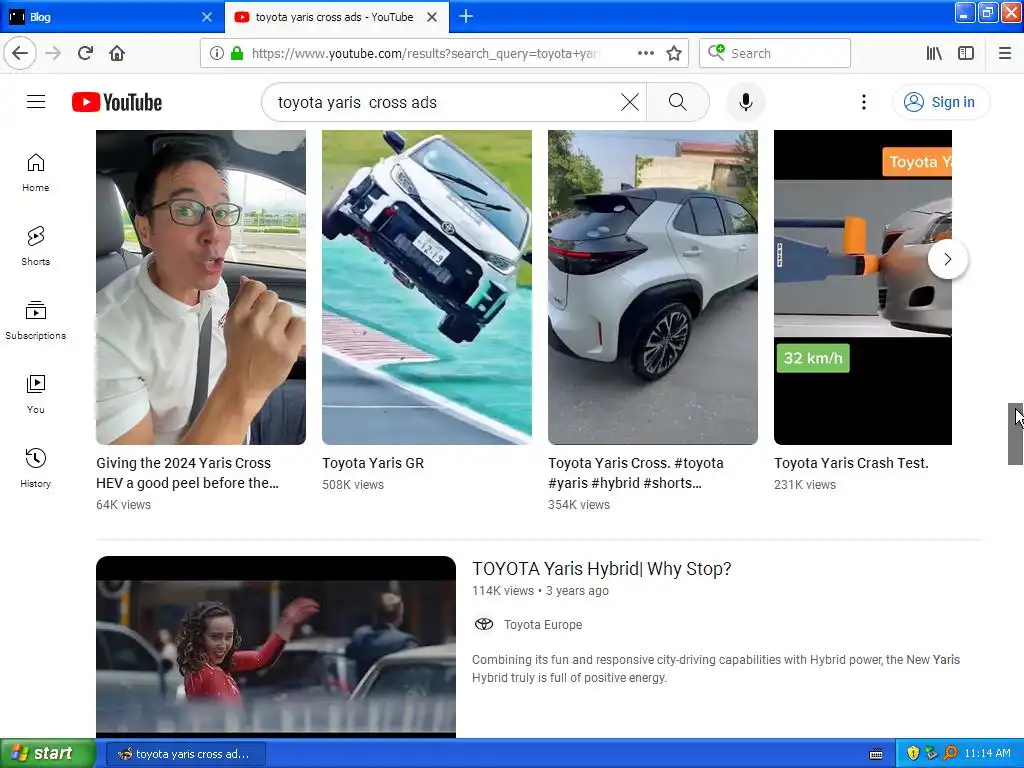Click browser Forward button
Viewport: 1024px width, 768px height.
pyautogui.click(x=53, y=53)
